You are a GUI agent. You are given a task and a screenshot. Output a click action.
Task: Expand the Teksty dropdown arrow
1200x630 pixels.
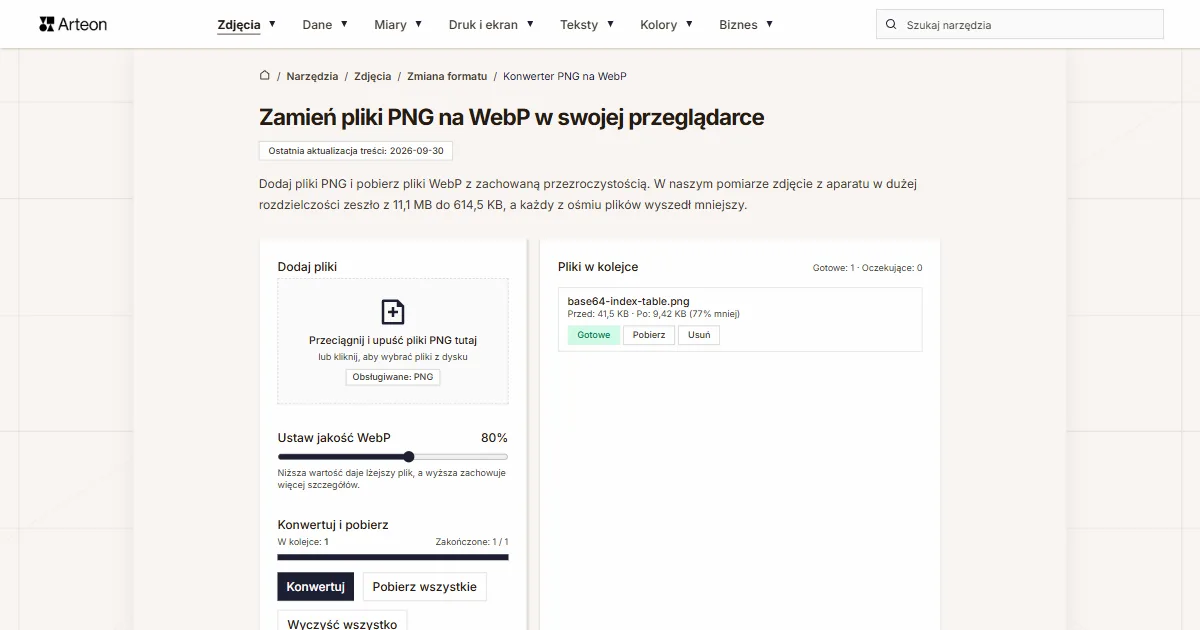pyautogui.click(x=610, y=24)
